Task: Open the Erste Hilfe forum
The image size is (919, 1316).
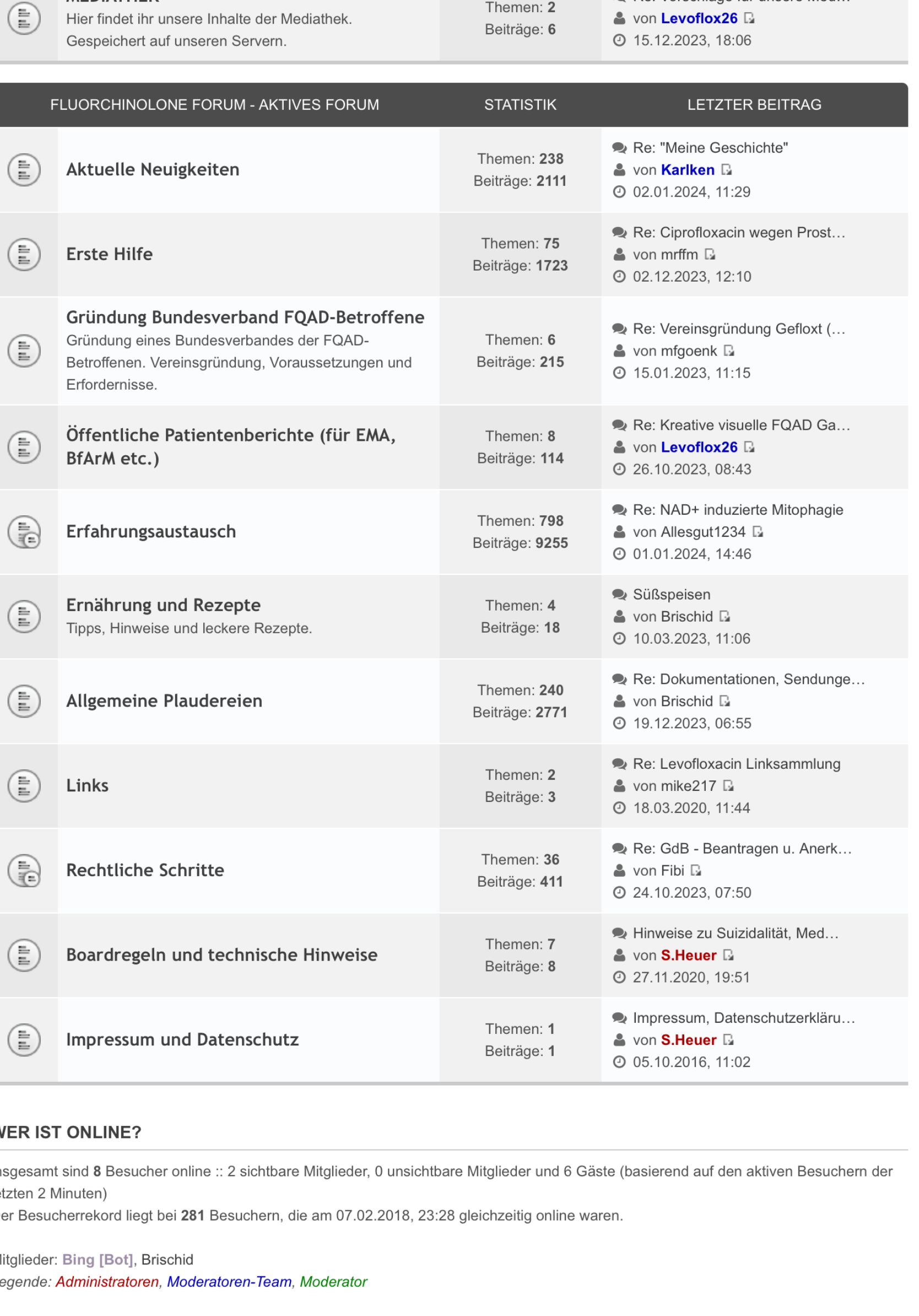Action: tap(110, 255)
